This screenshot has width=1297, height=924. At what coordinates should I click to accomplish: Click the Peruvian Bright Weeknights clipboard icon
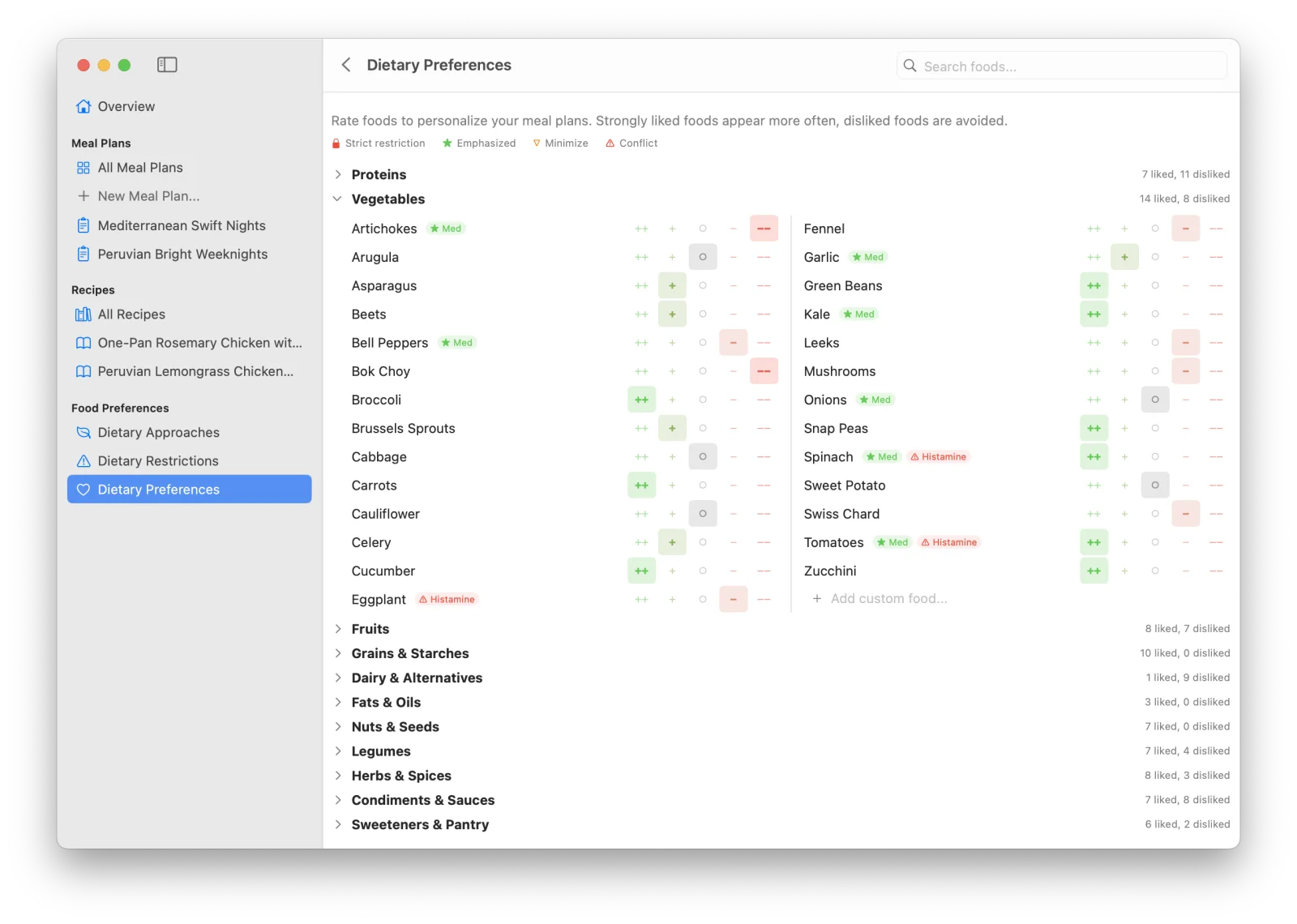point(83,254)
